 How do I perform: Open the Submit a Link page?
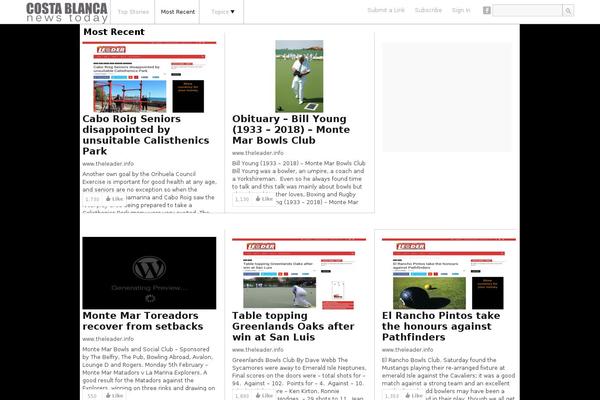pos(386,10)
